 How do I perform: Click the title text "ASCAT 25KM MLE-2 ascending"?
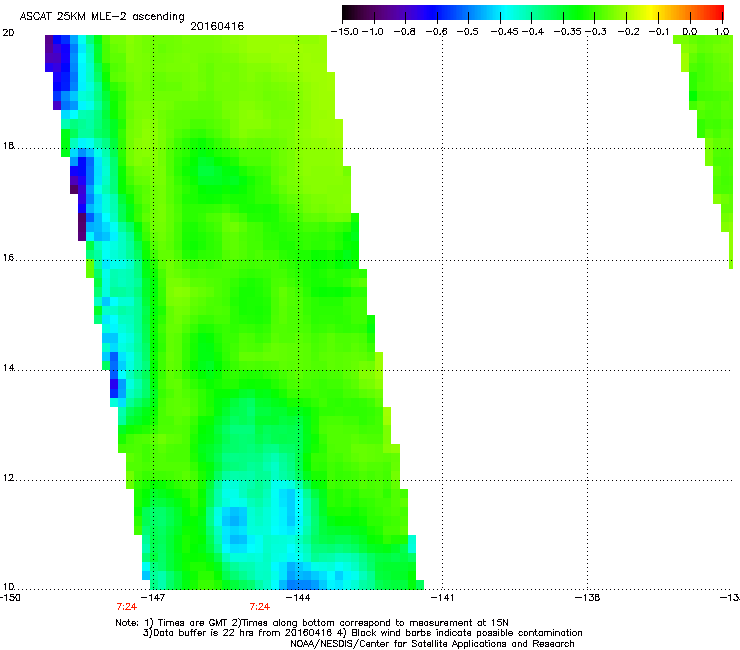[x=102, y=17]
